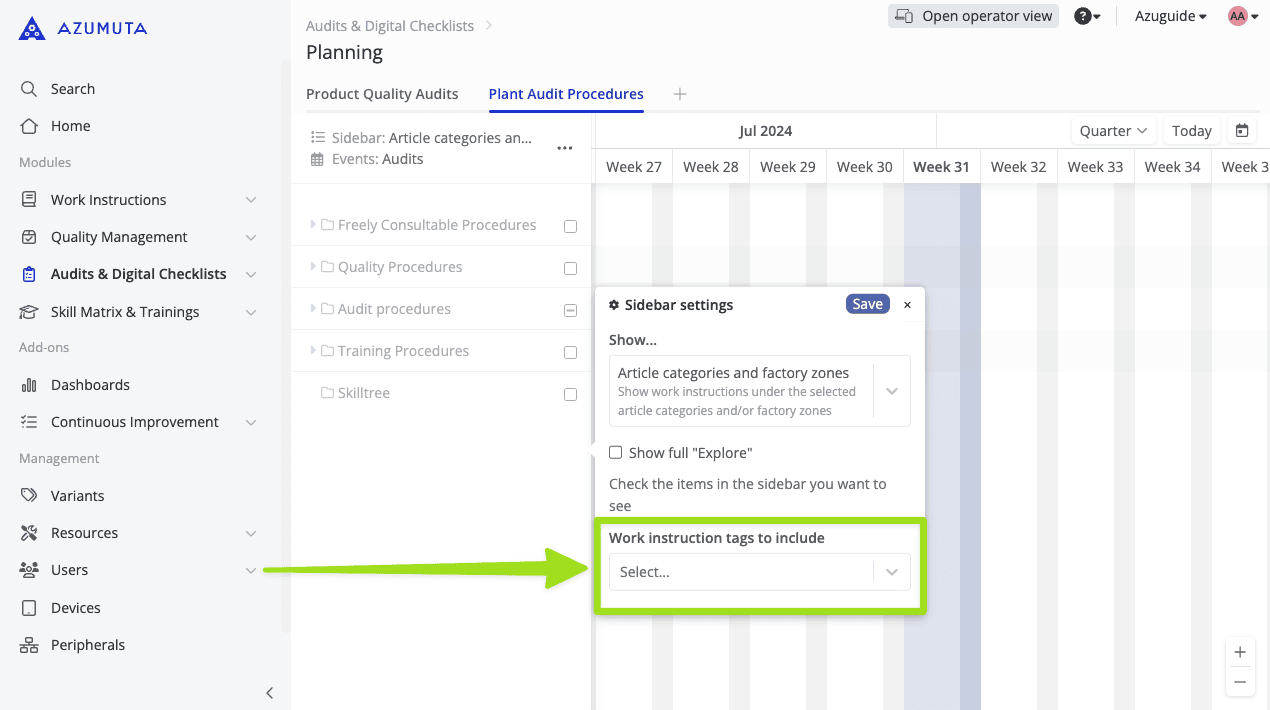Collapse the left navigation sidebar arrow
Viewport: 1270px width, 710px height.
[x=269, y=693]
